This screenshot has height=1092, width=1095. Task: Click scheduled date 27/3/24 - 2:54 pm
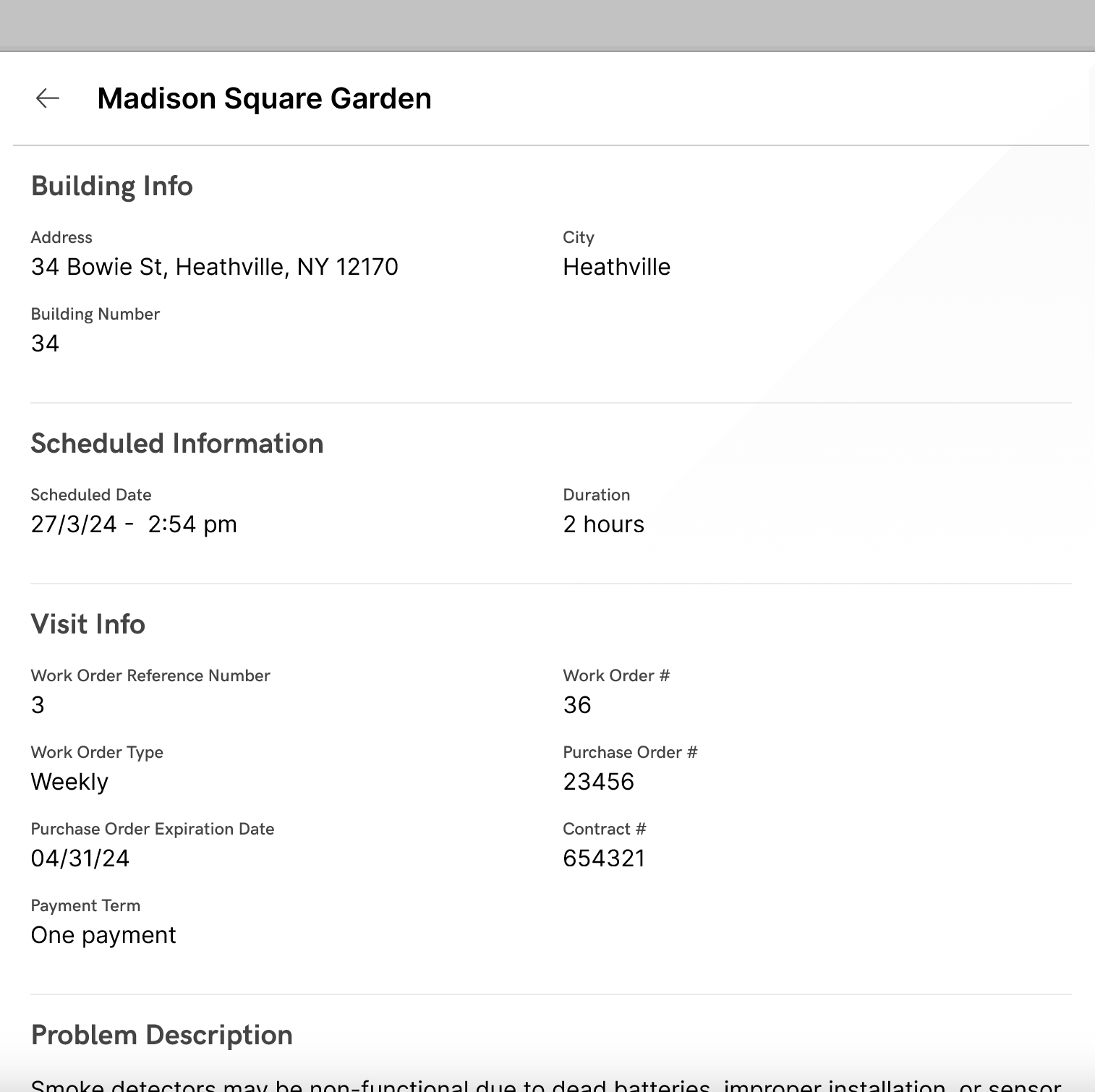pos(134,524)
